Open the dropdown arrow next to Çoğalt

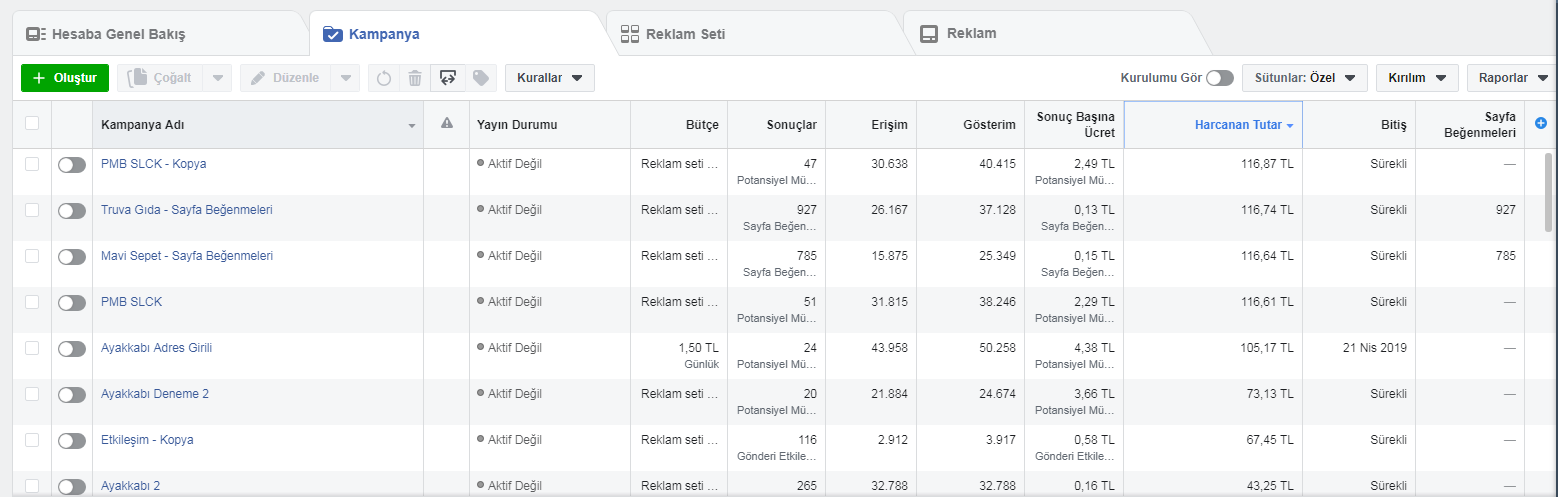click(x=218, y=78)
